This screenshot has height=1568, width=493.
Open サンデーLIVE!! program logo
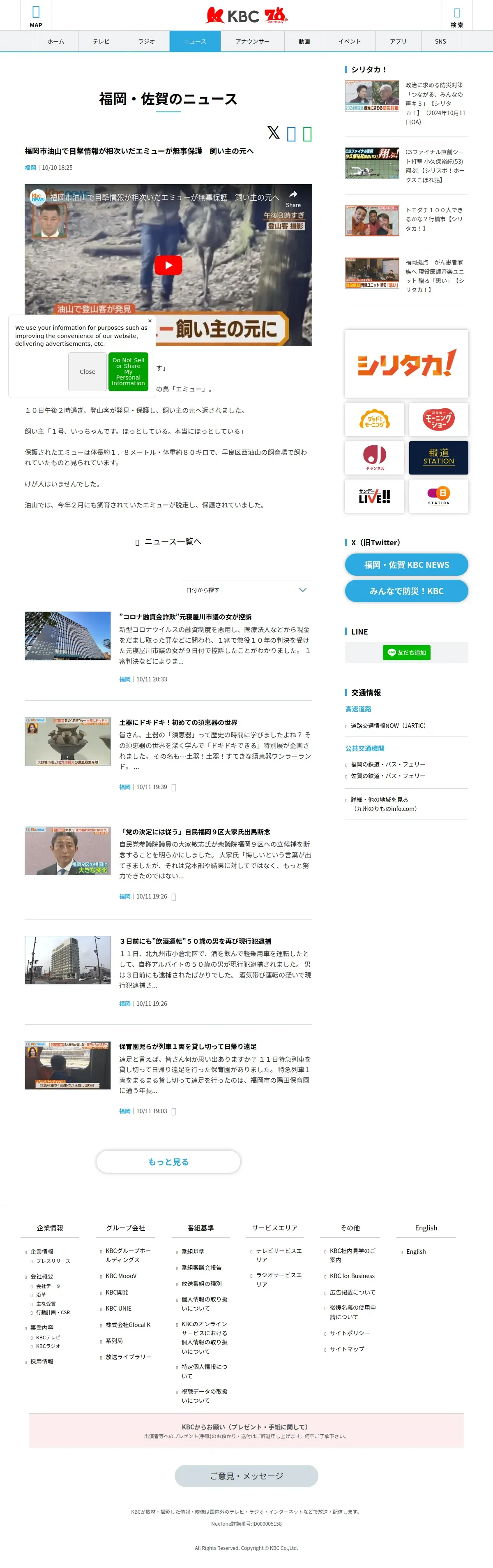click(374, 496)
